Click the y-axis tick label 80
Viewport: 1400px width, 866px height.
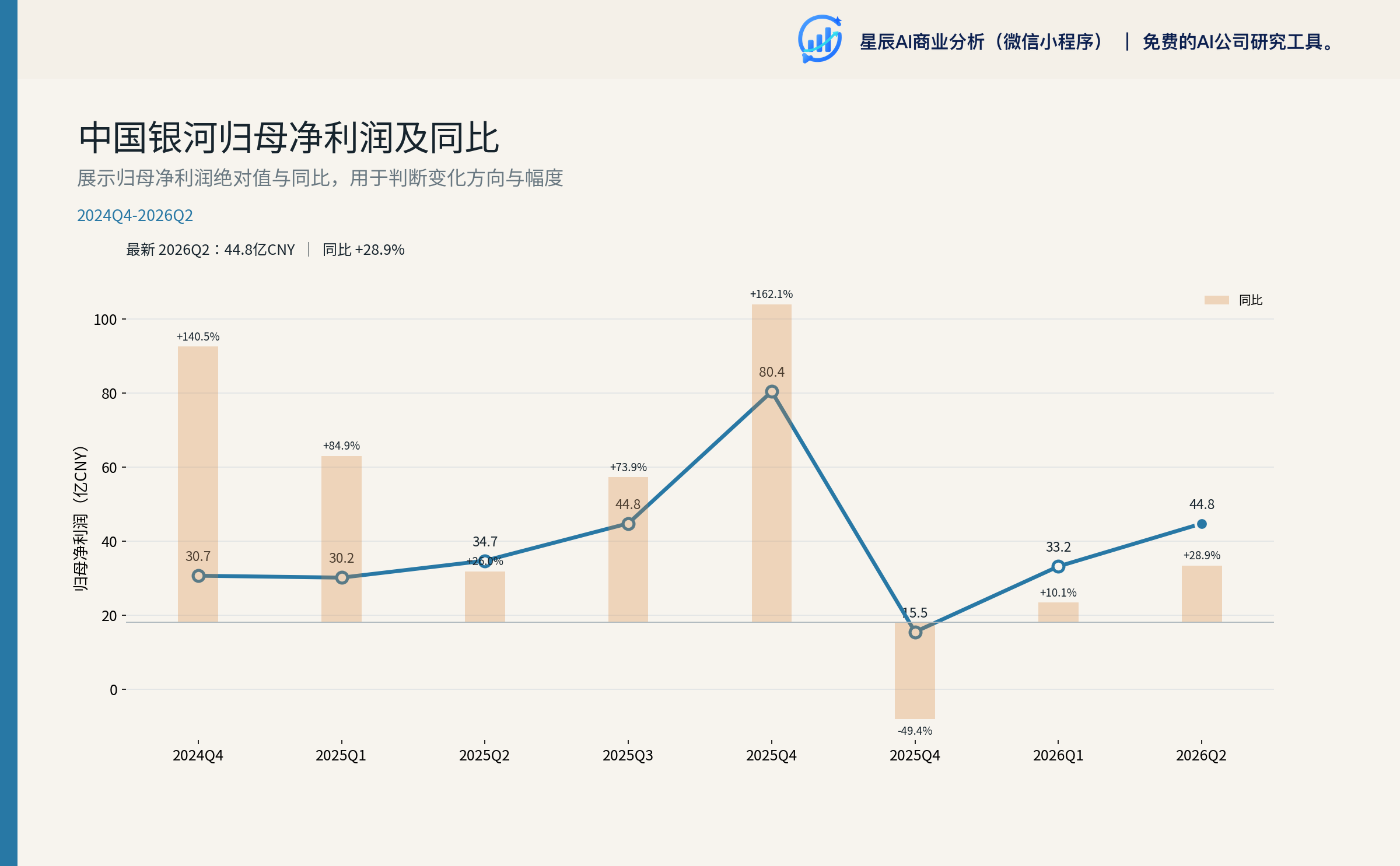(x=109, y=394)
